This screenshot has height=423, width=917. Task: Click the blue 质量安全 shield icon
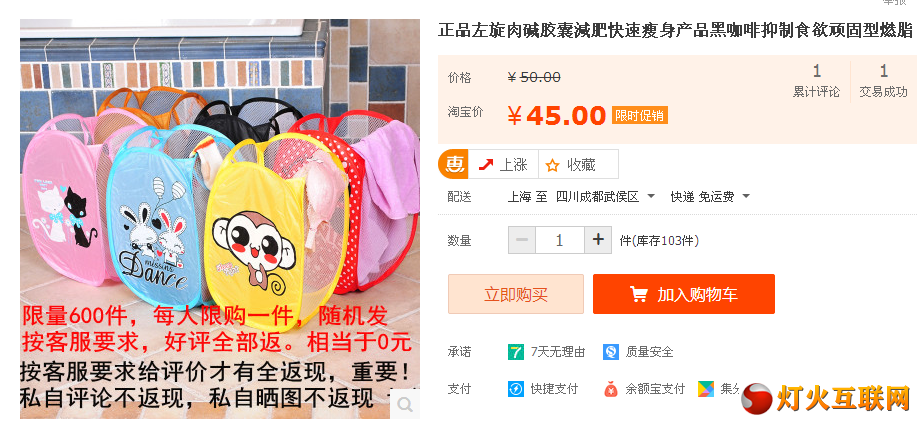[611, 352]
